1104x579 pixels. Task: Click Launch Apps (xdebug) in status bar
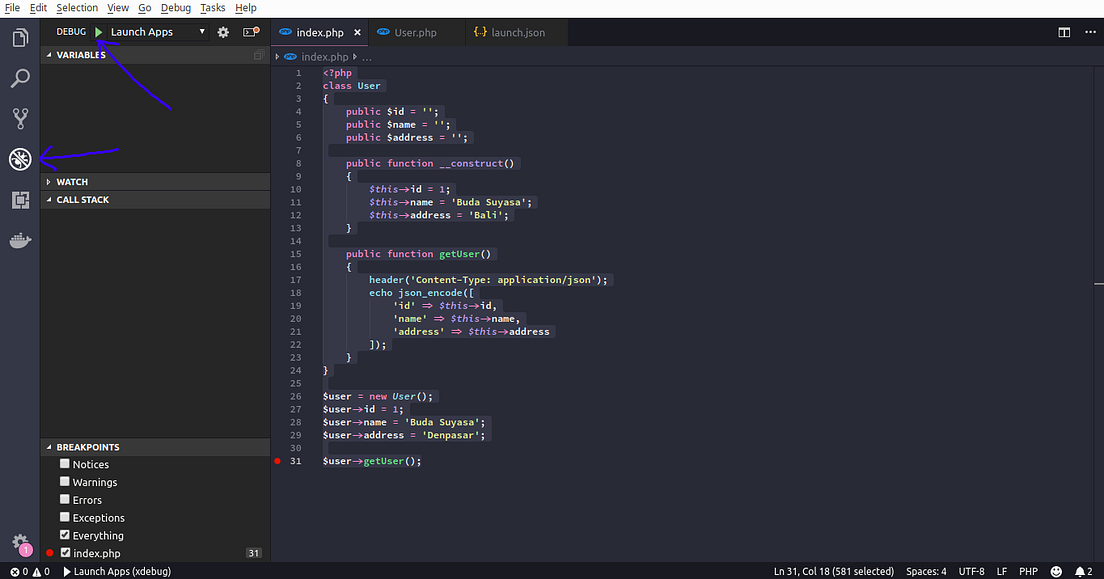pyautogui.click(x=118, y=571)
